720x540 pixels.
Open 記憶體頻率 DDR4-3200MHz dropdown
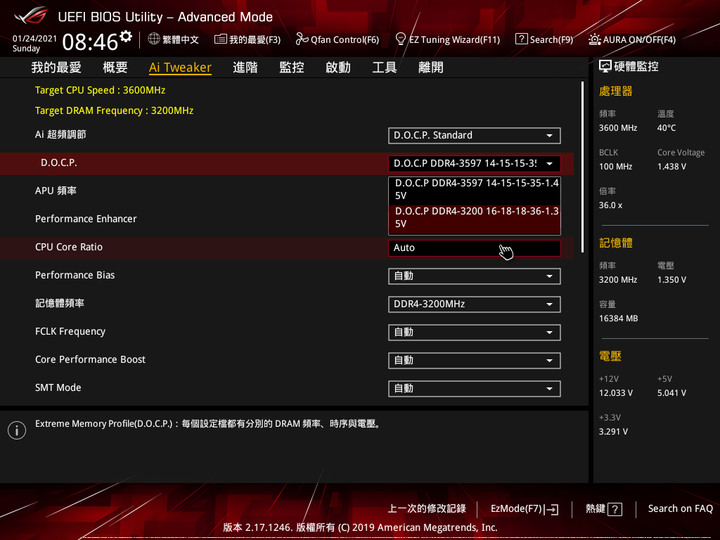474,304
